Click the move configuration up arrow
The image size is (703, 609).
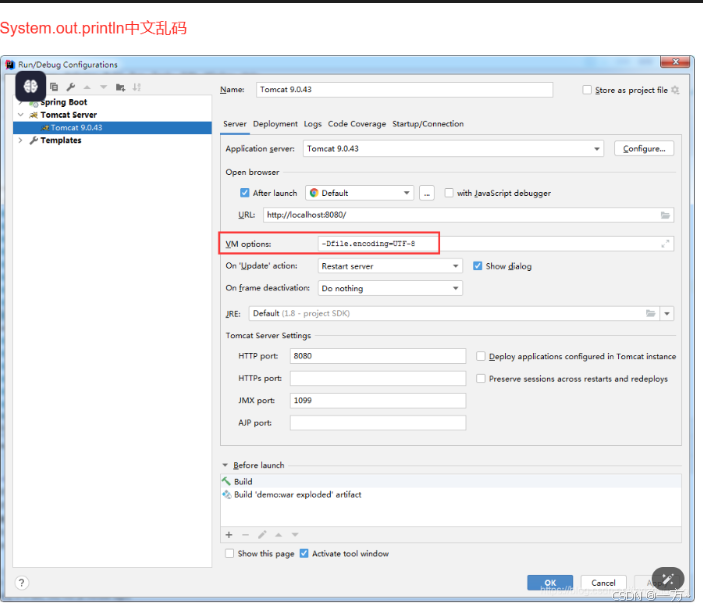(x=87, y=87)
